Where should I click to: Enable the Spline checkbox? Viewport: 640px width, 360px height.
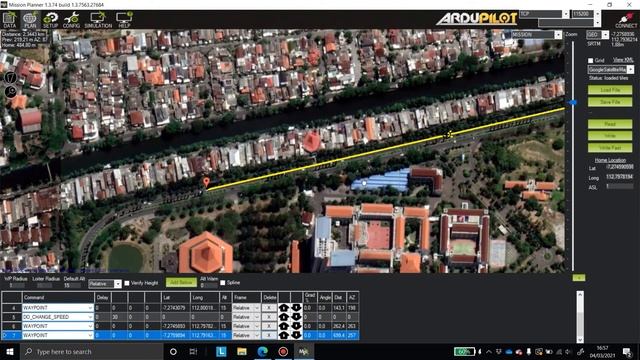(x=222, y=282)
